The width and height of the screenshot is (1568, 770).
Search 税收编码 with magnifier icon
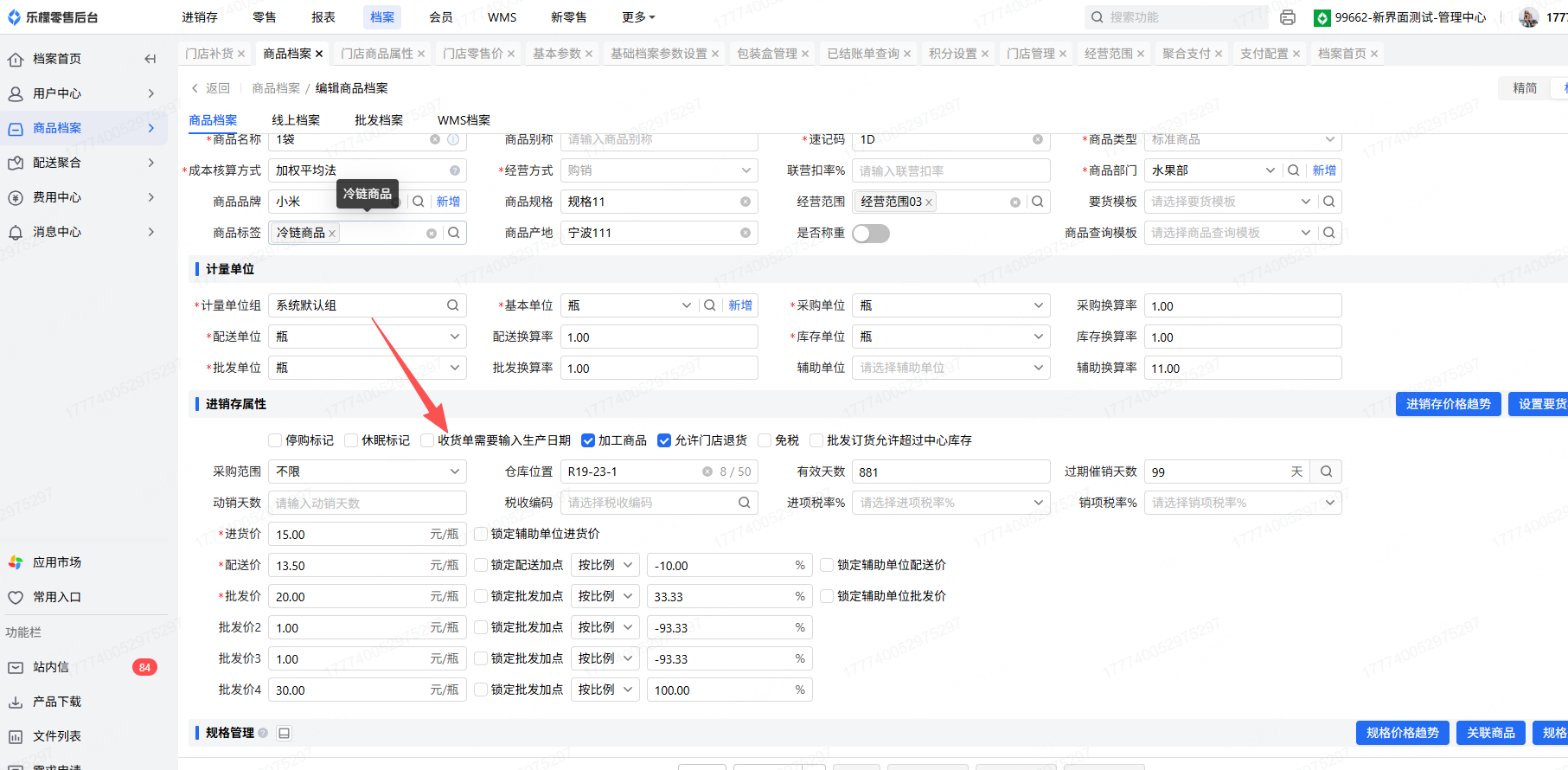[x=745, y=503]
